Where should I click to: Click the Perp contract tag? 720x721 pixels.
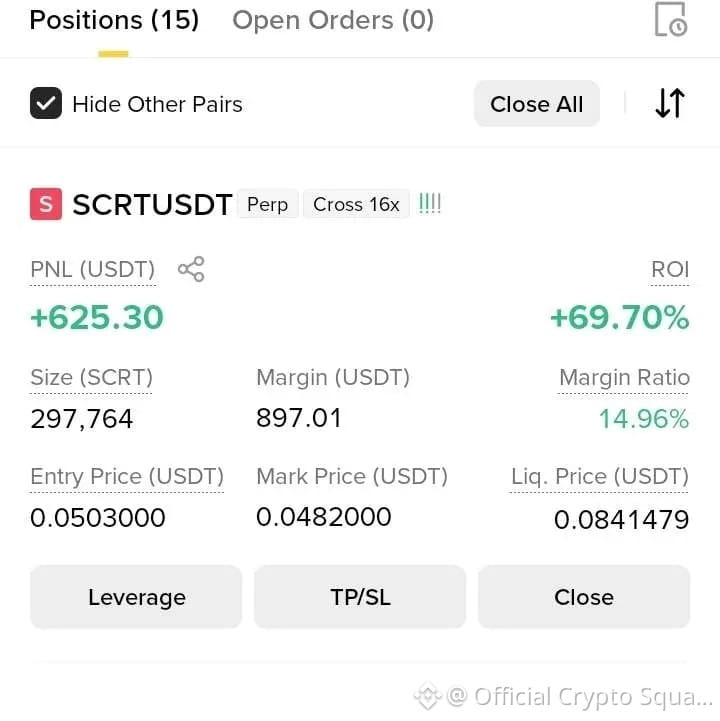pos(268,204)
